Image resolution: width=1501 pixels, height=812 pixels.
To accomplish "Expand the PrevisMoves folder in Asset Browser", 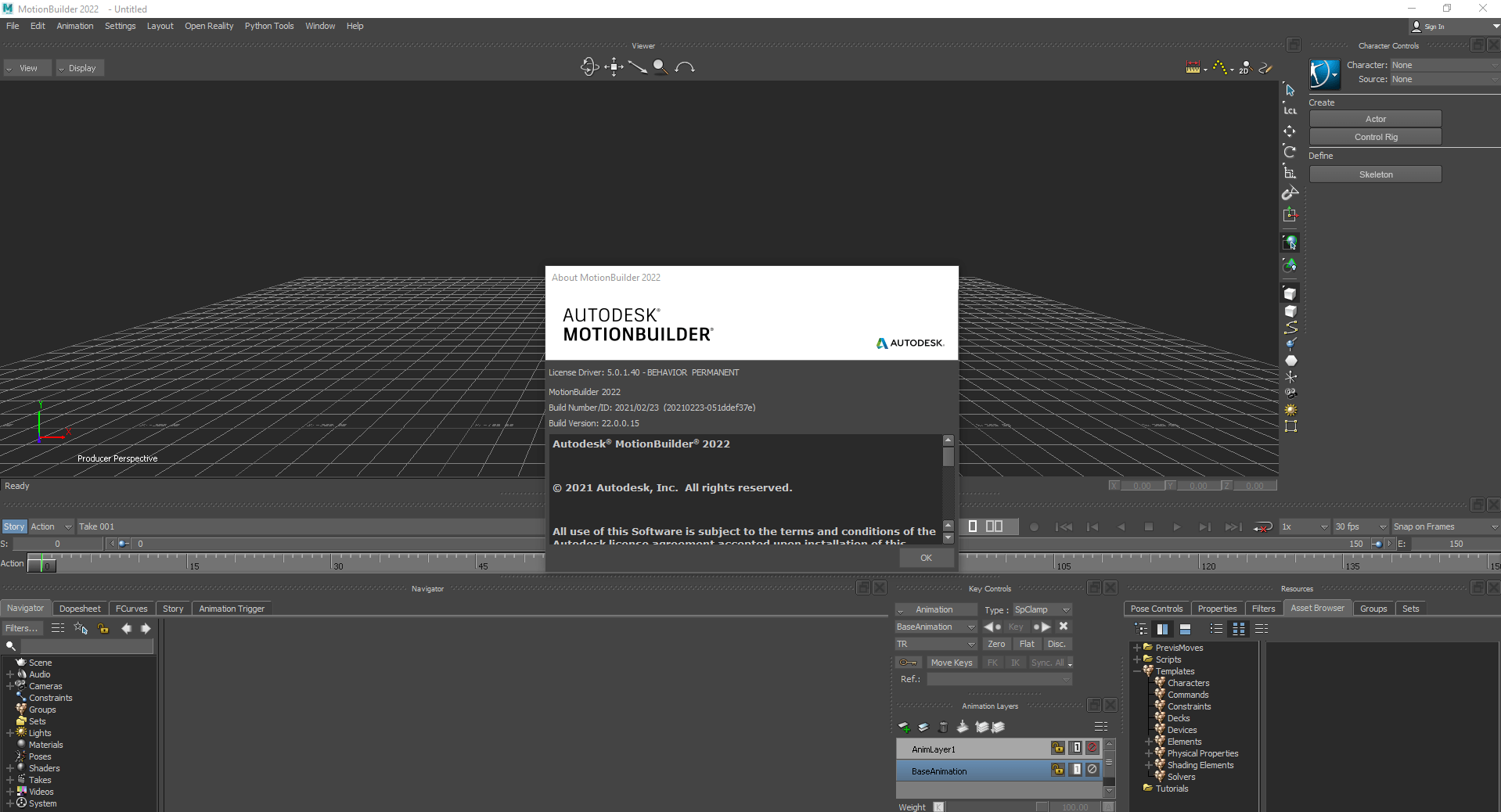I will coord(1136,648).
